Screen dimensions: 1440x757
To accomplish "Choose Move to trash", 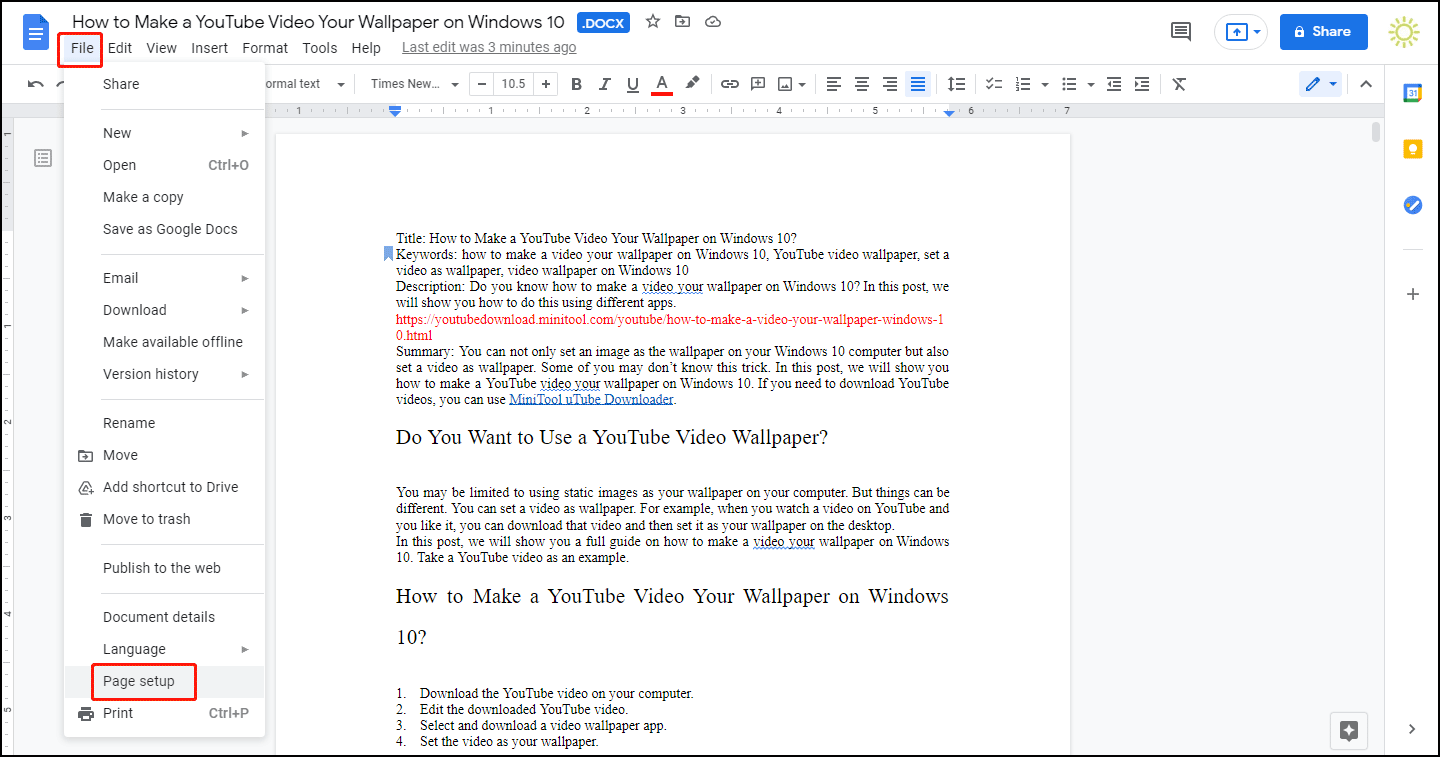I will 165,519.
